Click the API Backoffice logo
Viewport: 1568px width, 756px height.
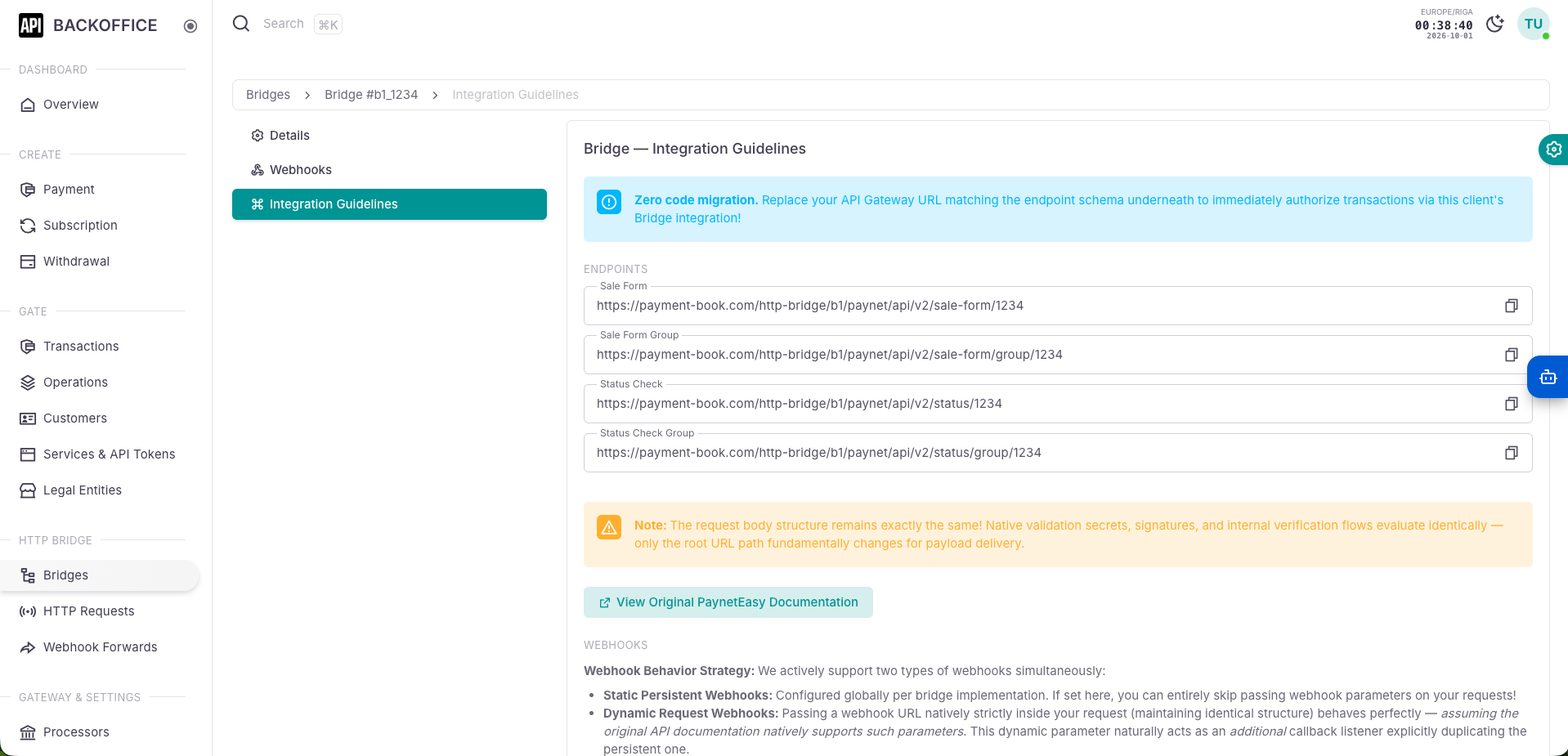tap(88, 25)
